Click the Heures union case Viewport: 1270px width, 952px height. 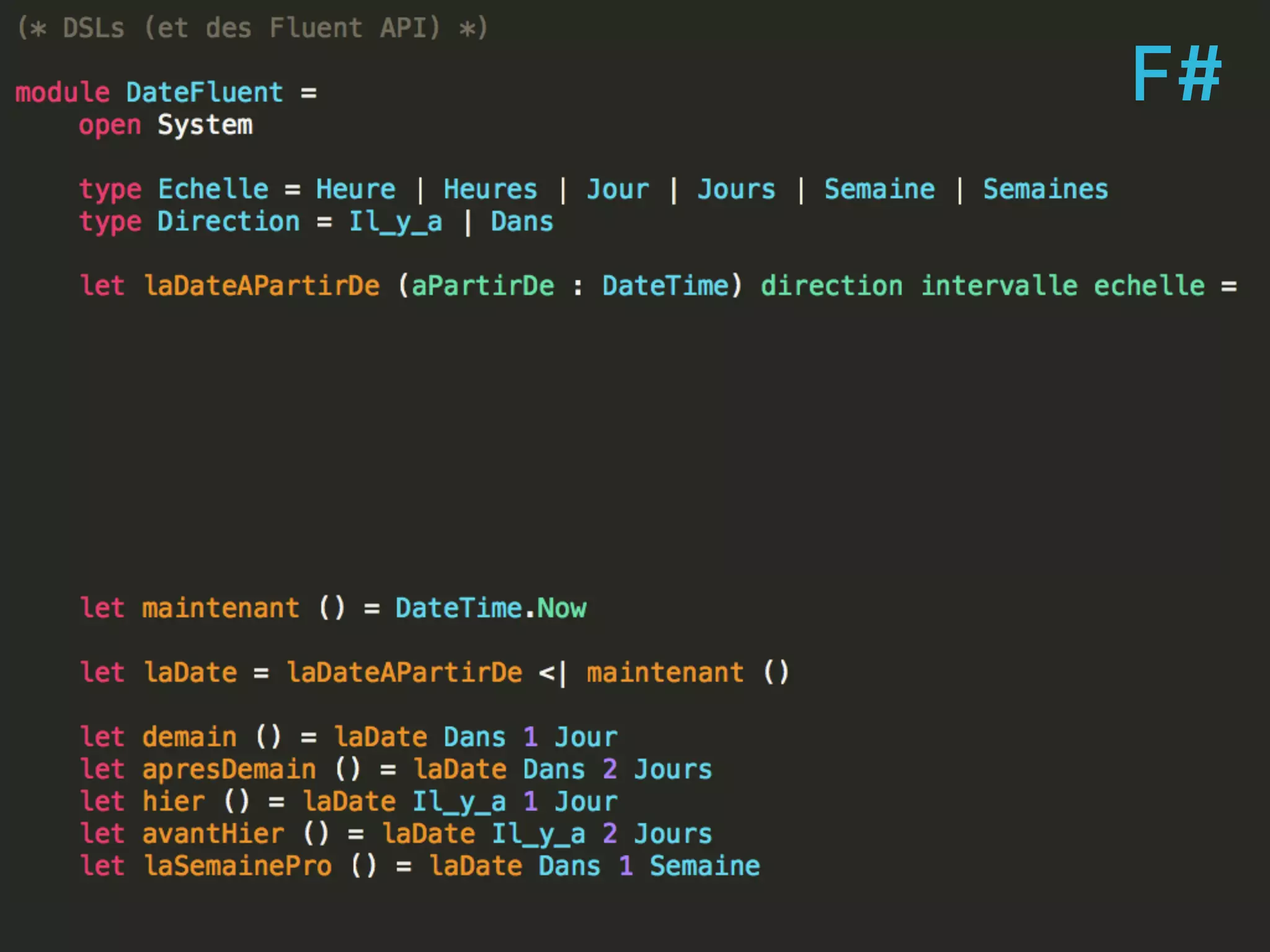[x=490, y=190]
